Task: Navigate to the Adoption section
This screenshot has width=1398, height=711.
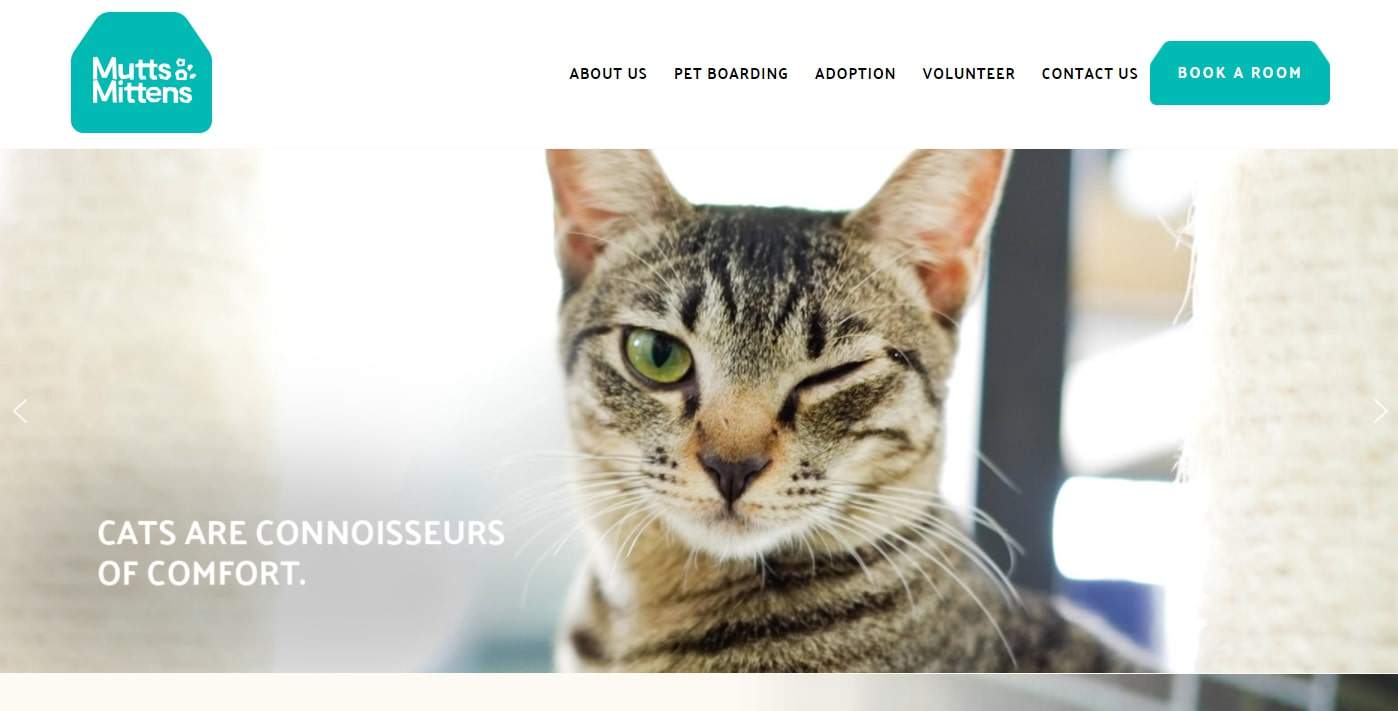Action: click(x=855, y=74)
